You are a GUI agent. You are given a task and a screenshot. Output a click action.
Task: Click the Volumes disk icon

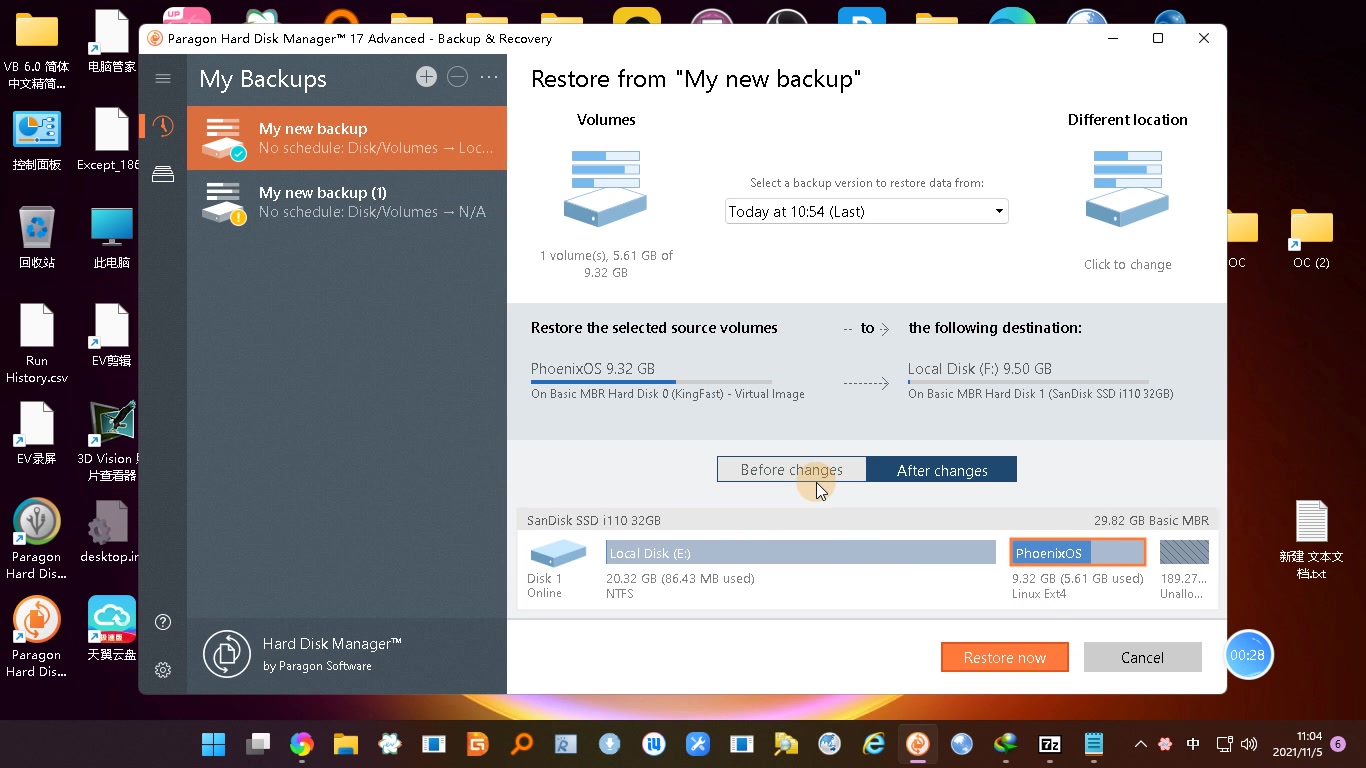click(606, 188)
